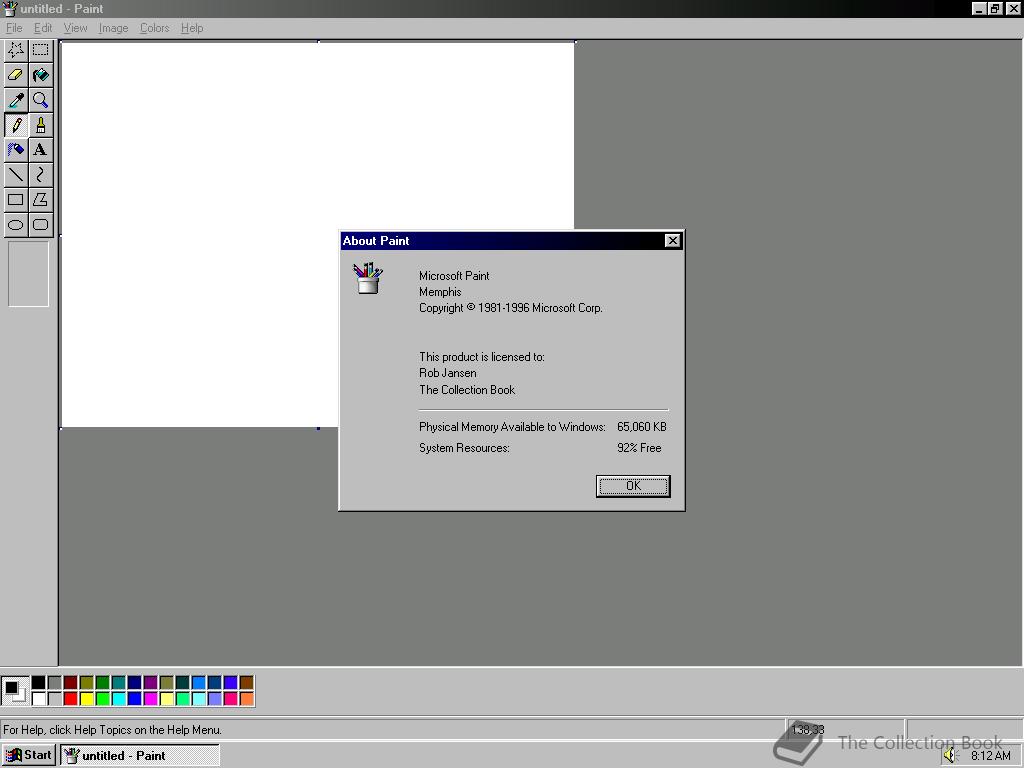This screenshot has height=768, width=1024.
Task: Close the About Paint dialog
Action: 672,241
